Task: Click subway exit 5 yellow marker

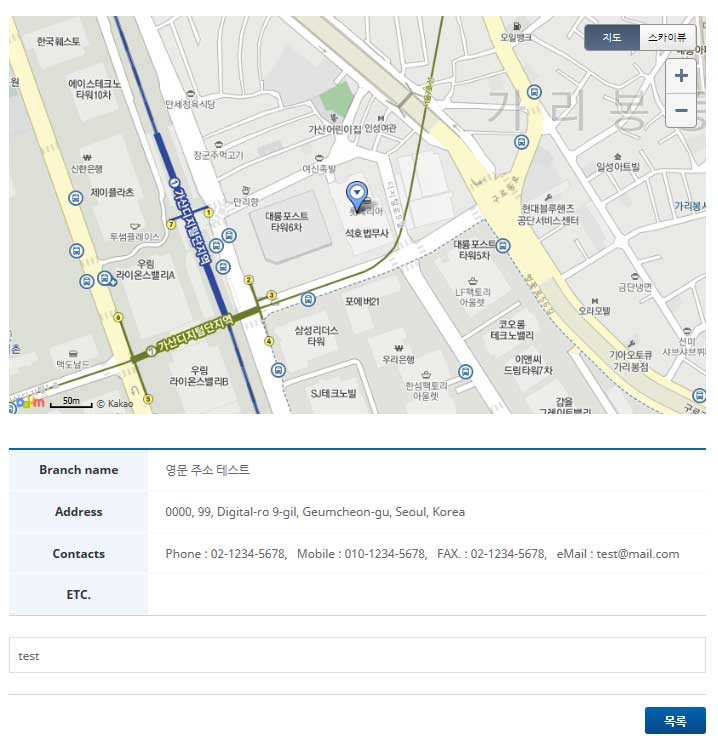Action: tap(148, 399)
